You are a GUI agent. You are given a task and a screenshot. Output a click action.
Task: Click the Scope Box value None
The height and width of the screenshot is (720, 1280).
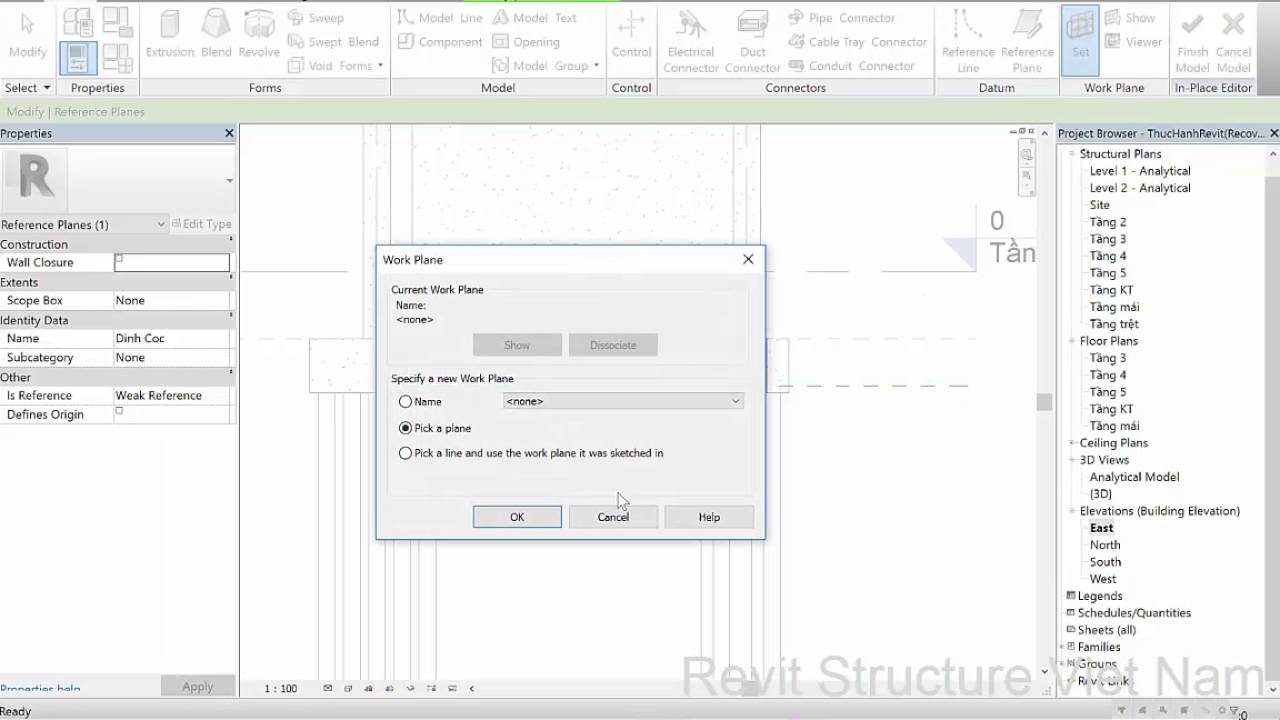171,300
